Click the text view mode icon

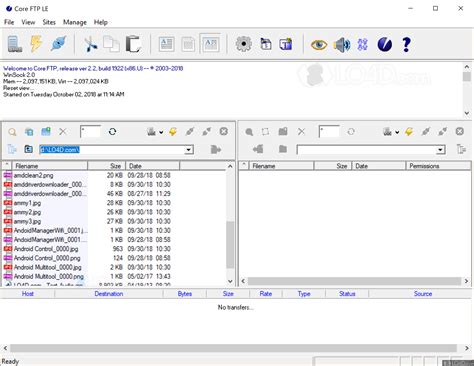tap(167, 44)
